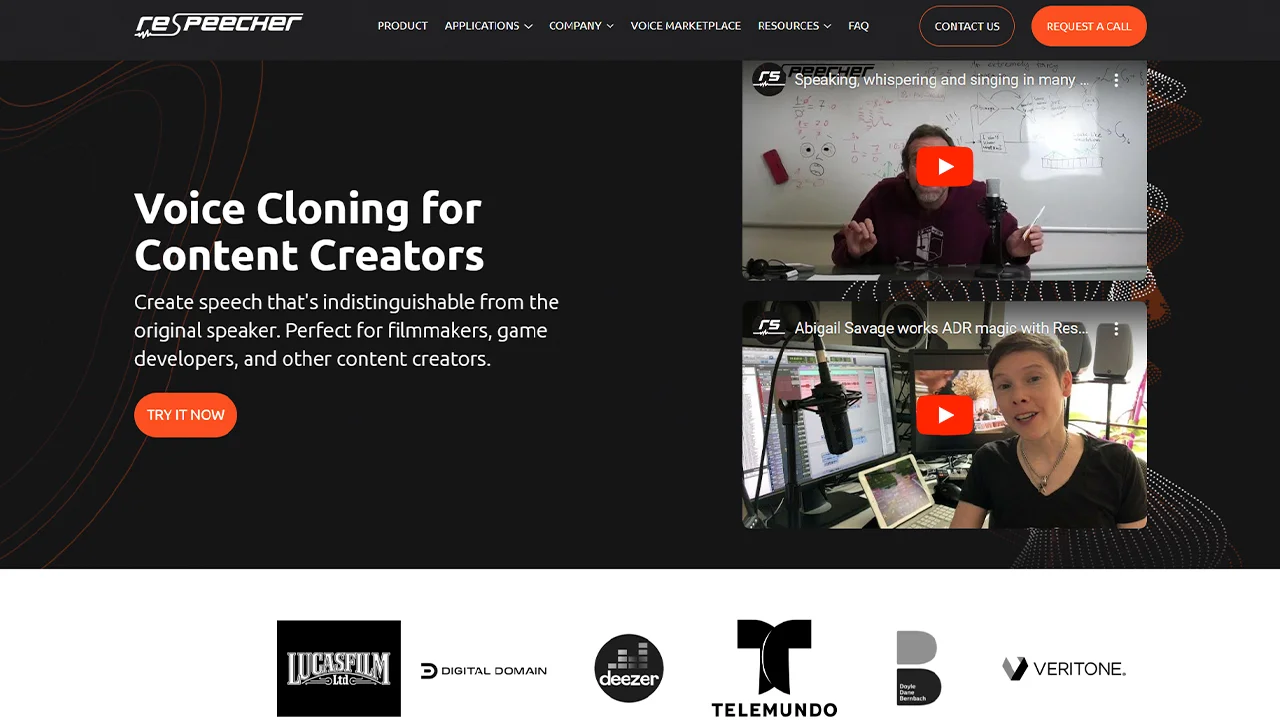Expand the Resources dropdown menu
The height and width of the screenshot is (720, 1280).
click(x=794, y=26)
